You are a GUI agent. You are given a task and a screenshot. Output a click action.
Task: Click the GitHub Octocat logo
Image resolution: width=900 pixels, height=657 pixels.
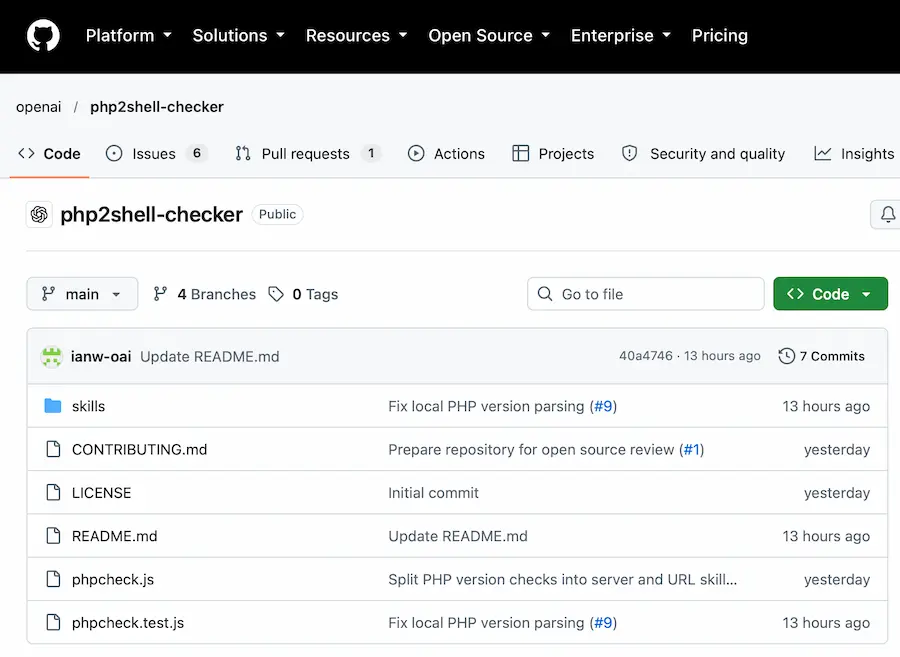(x=43, y=36)
